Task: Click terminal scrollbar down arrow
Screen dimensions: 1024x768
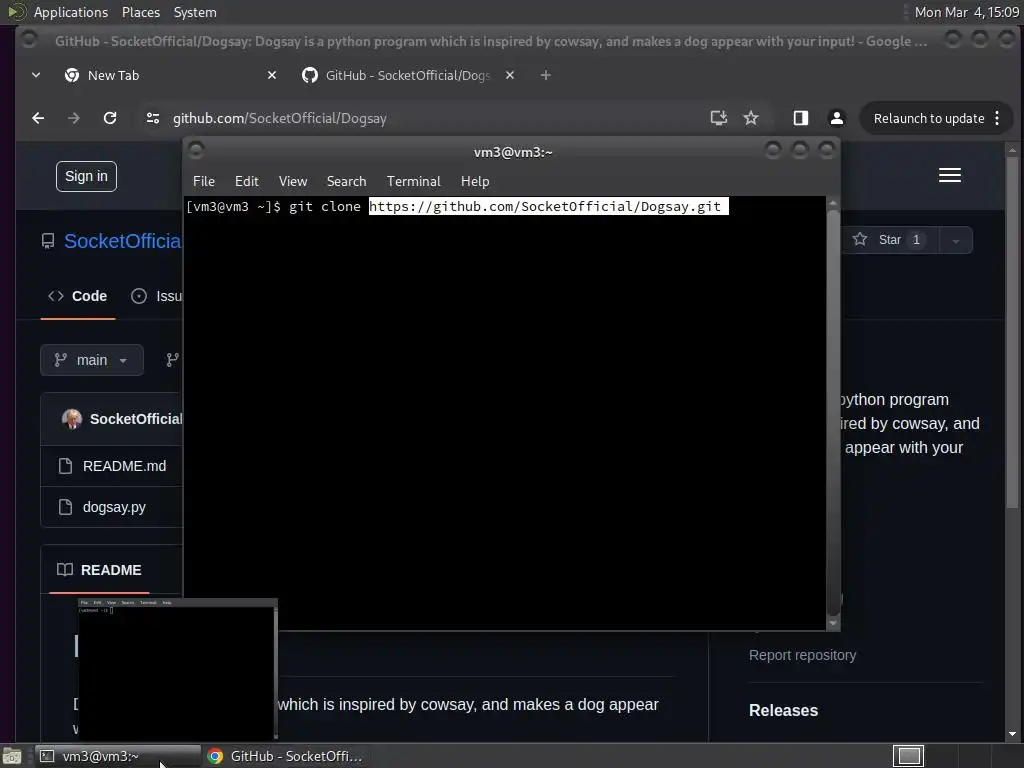Action: pyautogui.click(x=833, y=623)
